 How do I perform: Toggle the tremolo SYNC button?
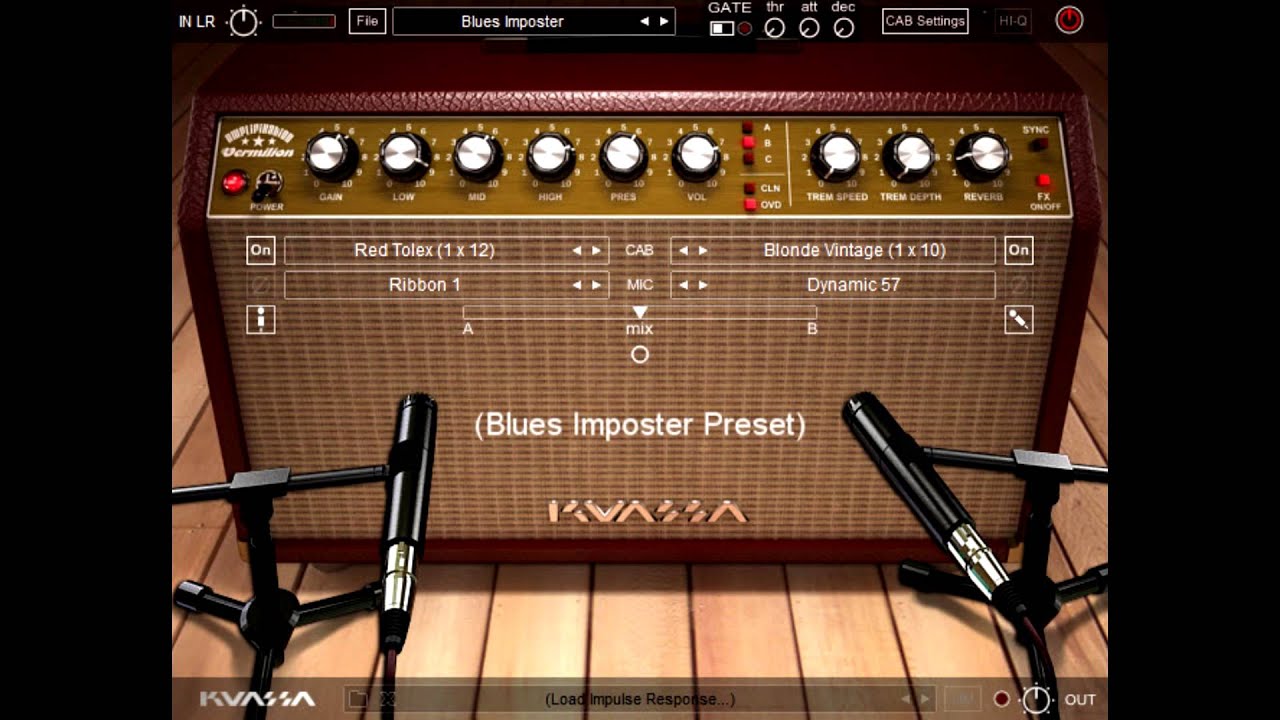point(1041,145)
